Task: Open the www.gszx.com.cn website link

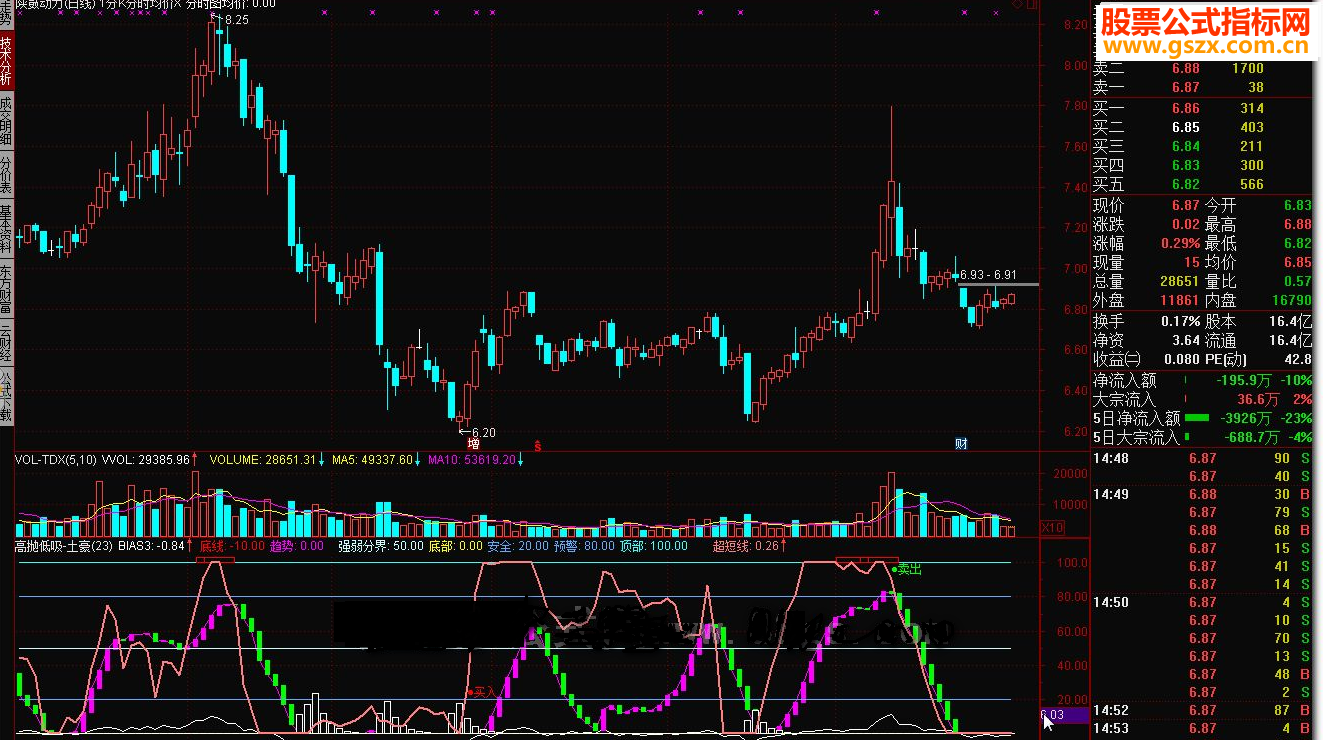Action: click(x=1205, y=47)
